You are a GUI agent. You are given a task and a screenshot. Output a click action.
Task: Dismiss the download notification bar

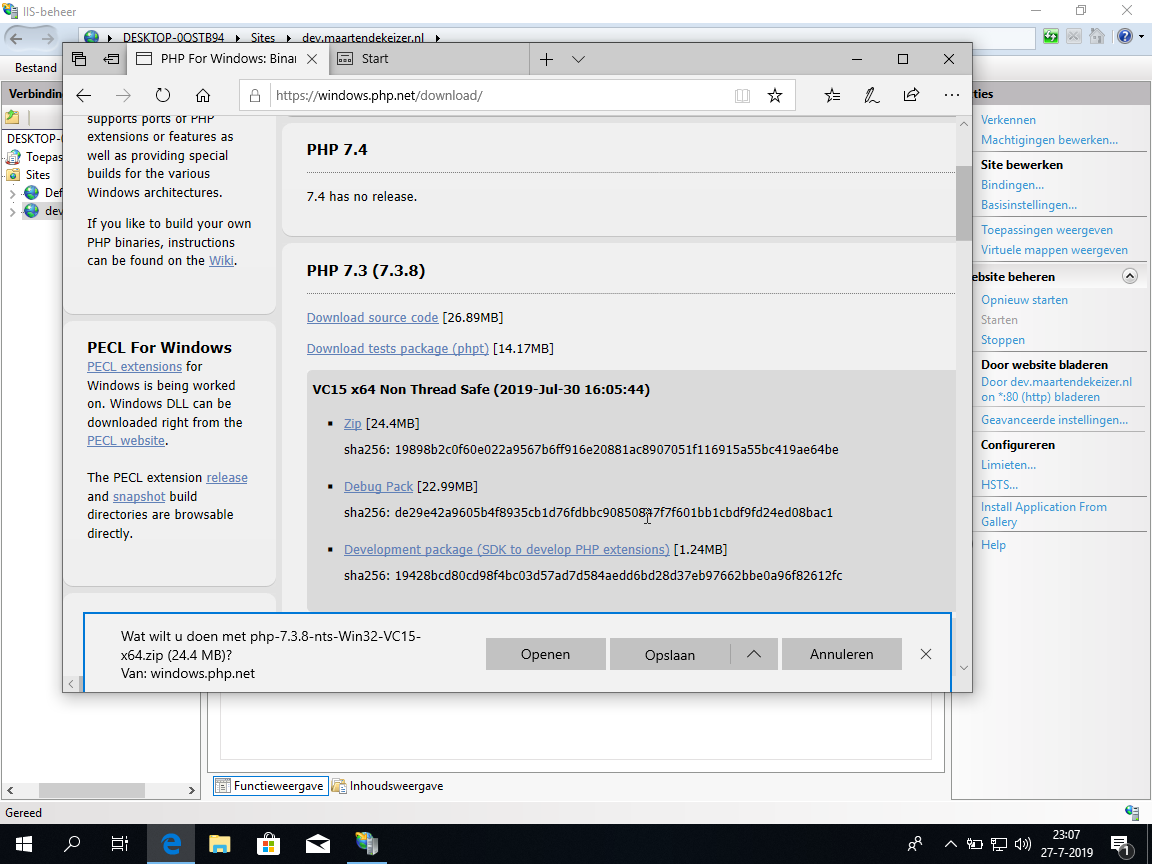pos(926,654)
